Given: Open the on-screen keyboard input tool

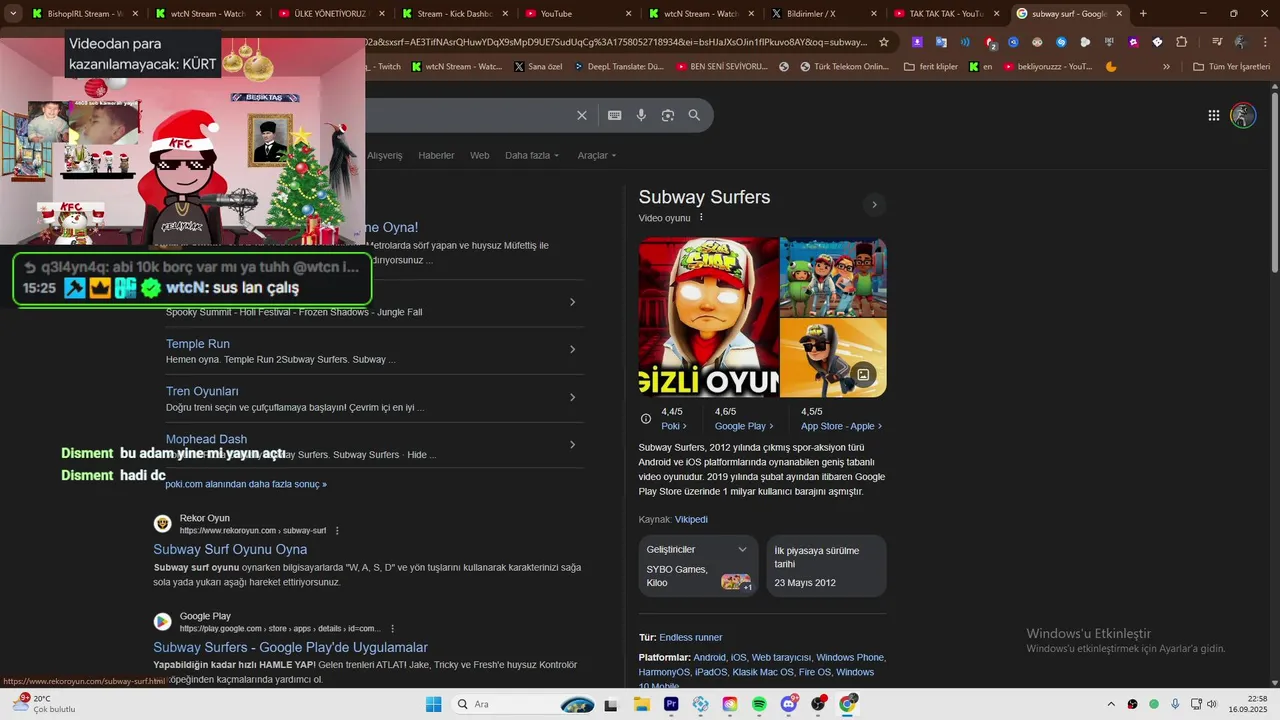Looking at the screenshot, I should pos(615,115).
